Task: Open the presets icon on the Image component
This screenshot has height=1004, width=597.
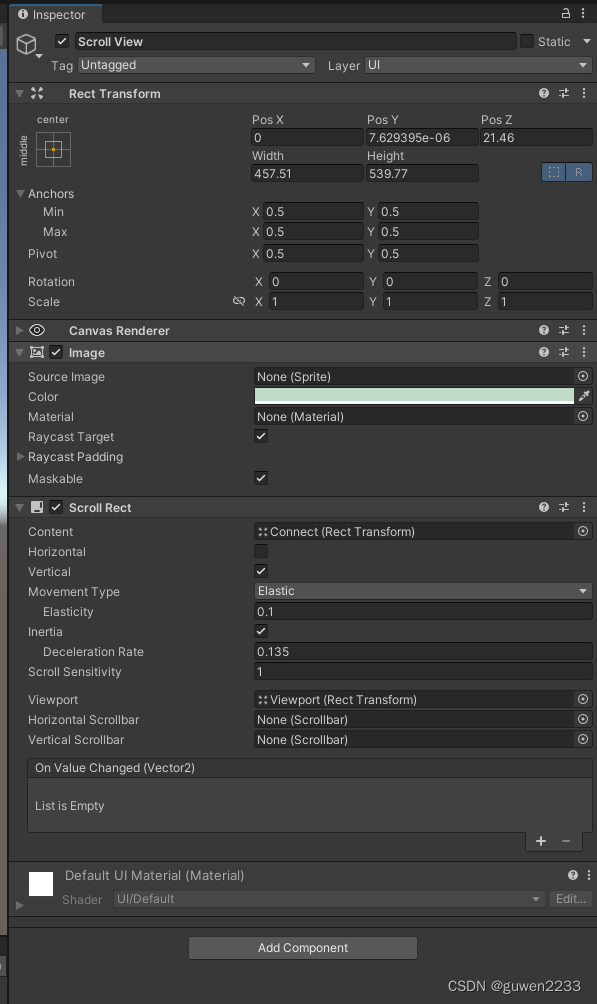Action: (564, 352)
